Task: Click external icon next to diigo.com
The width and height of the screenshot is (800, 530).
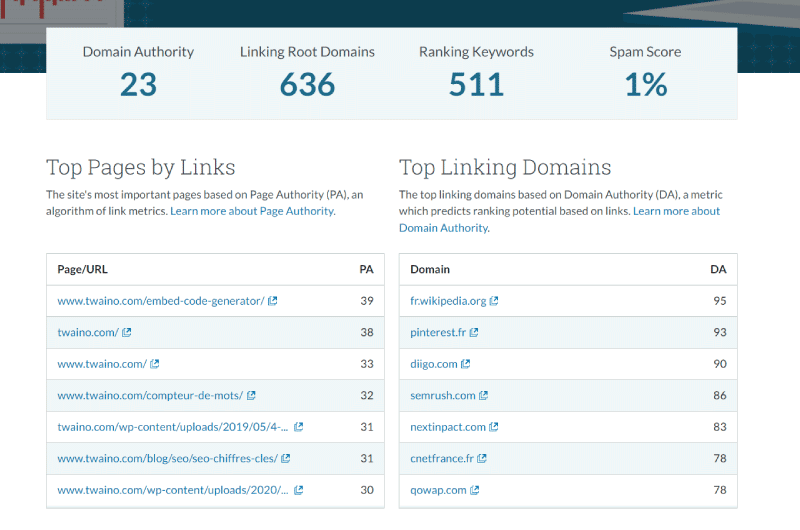Action: pyautogui.click(x=465, y=364)
